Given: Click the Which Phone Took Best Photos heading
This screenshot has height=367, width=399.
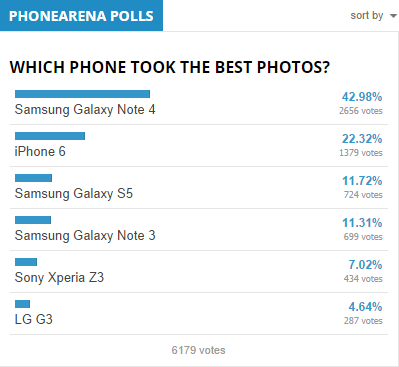Looking at the screenshot, I should (x=170, y=67).
